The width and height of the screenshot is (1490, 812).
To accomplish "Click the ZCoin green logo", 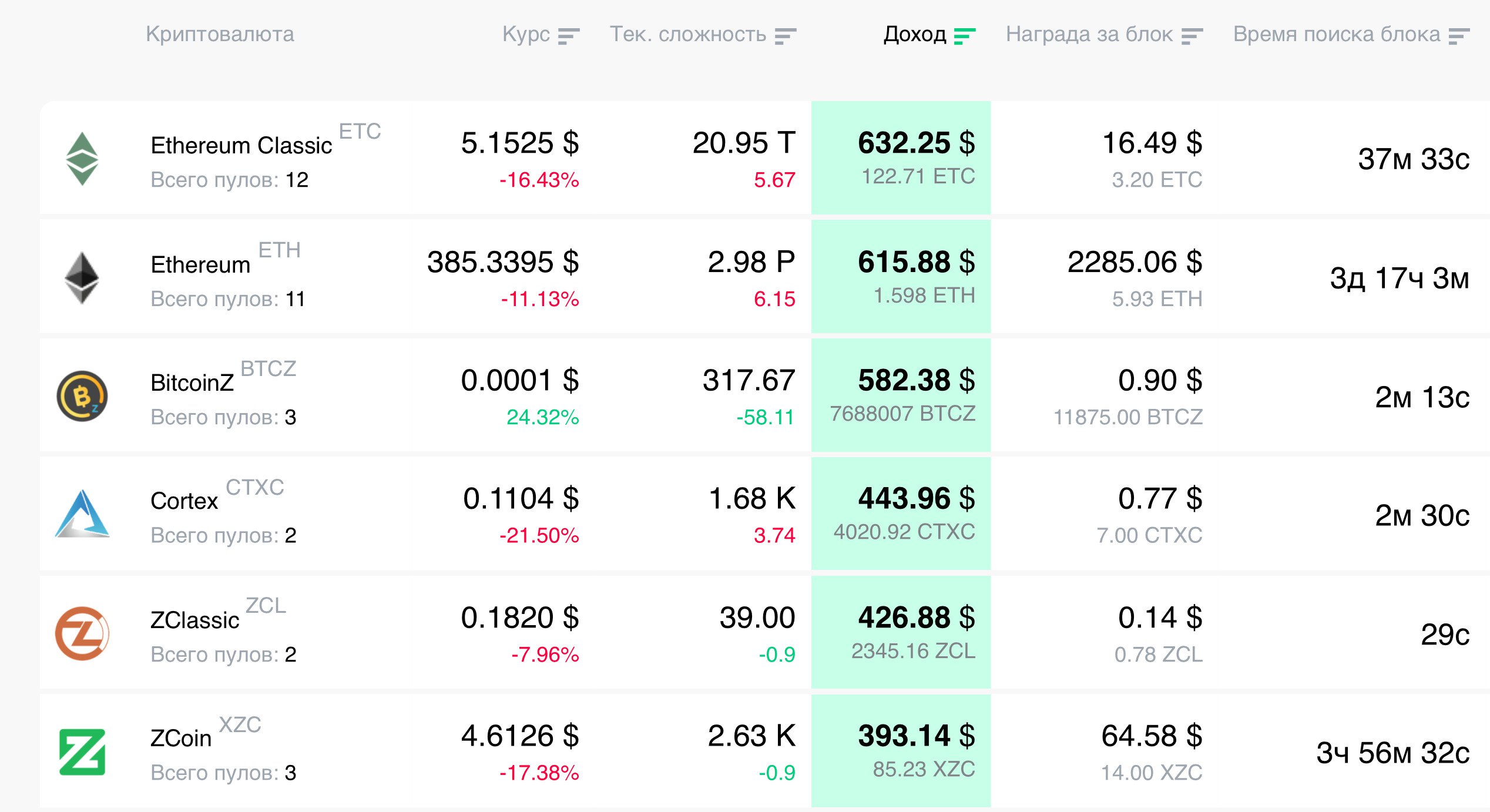I will coord(82,752).
